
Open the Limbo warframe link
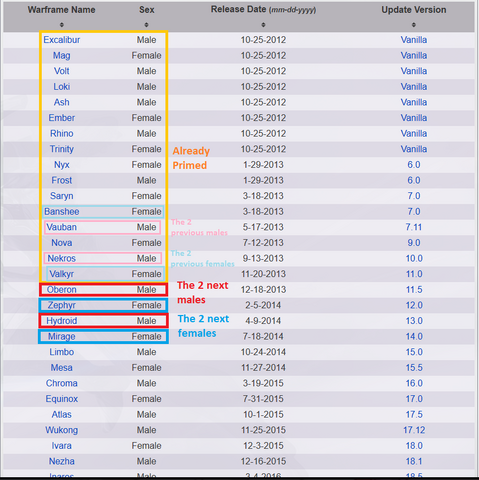tap(62, 352)
